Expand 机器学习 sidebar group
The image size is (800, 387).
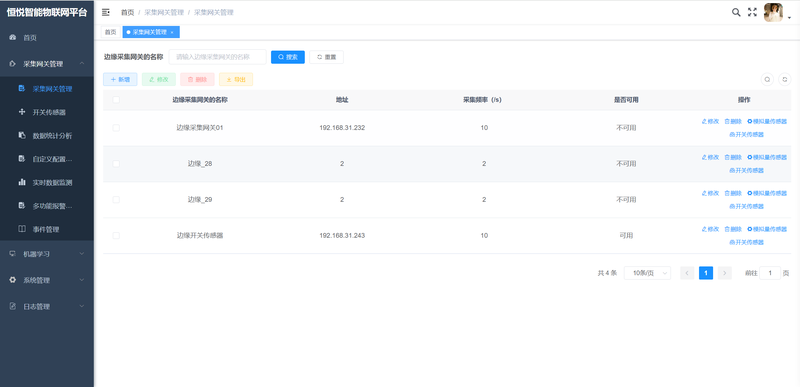click(47, 254)
